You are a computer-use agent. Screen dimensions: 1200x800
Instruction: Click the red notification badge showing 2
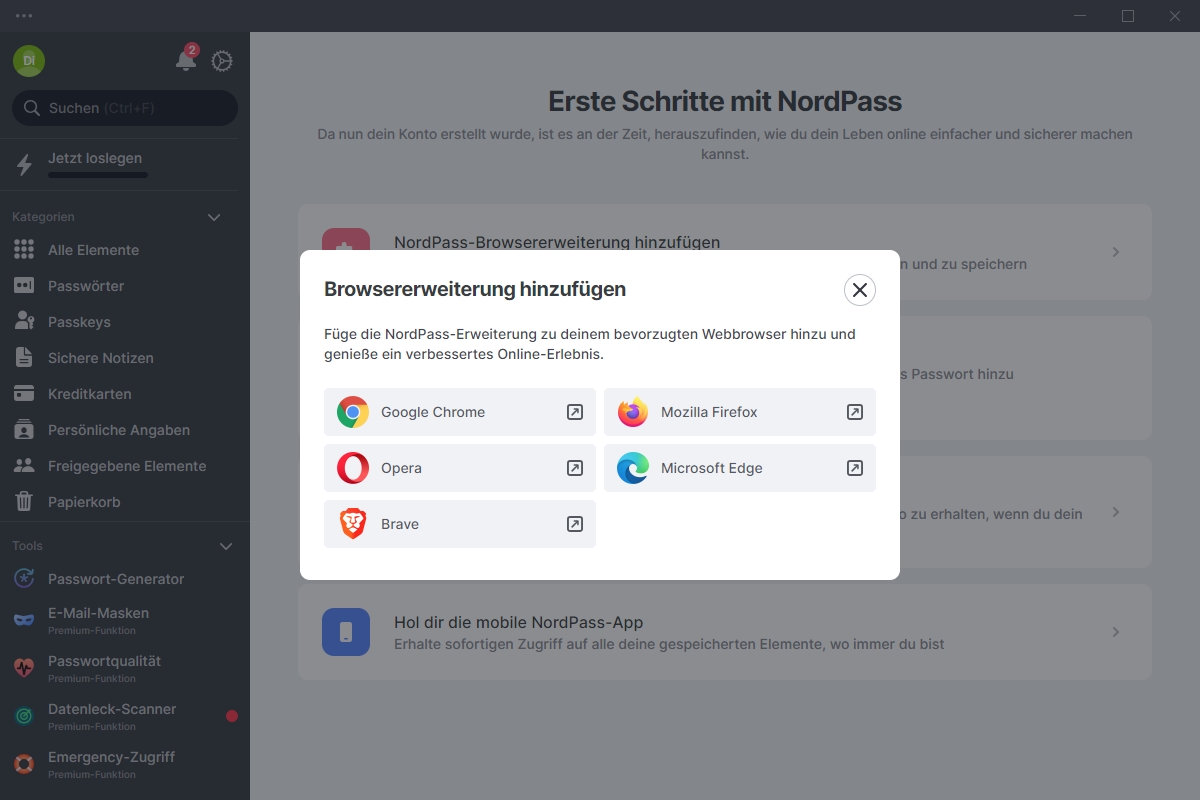pyautogui.click(x=192, y=50)
